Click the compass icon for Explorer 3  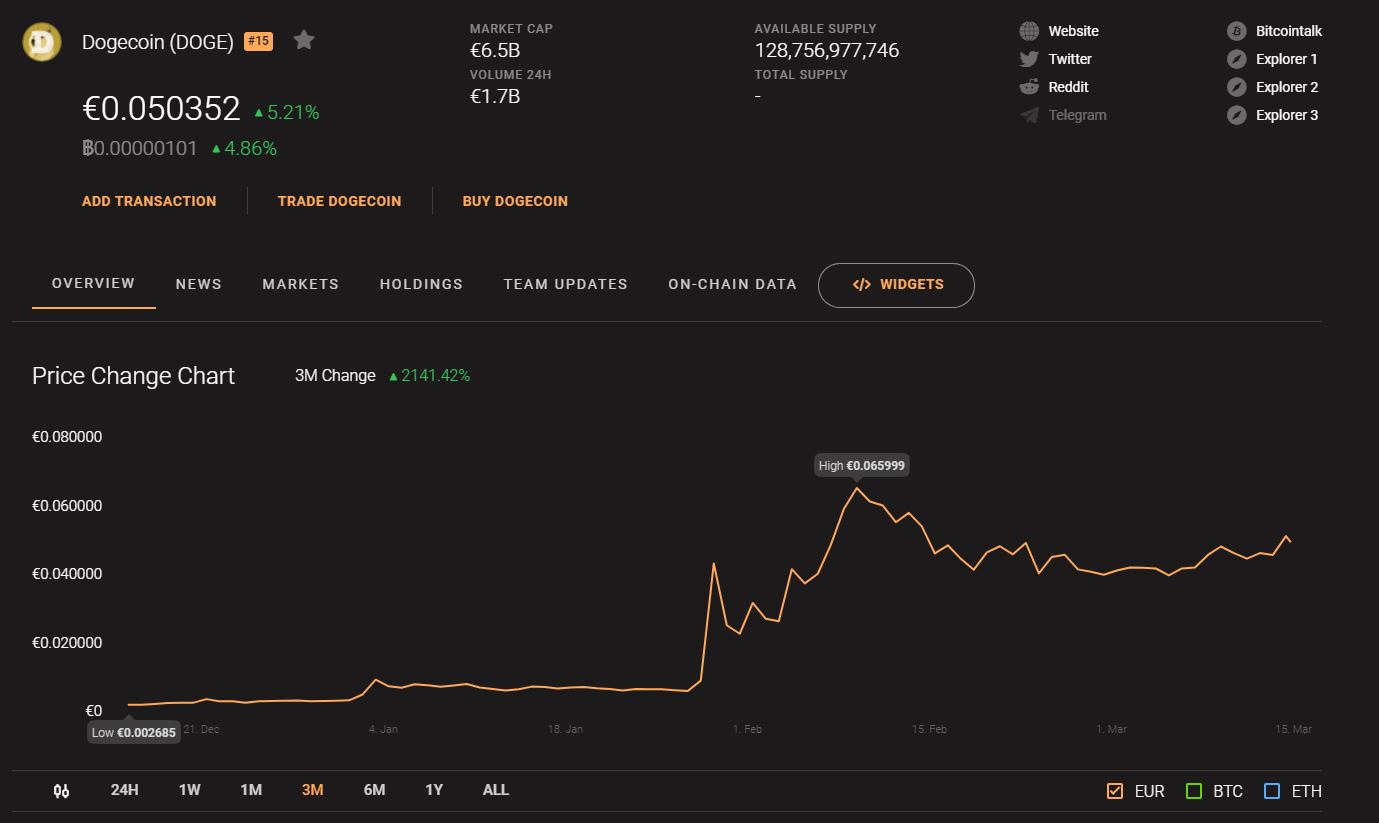click(1237, 115)
